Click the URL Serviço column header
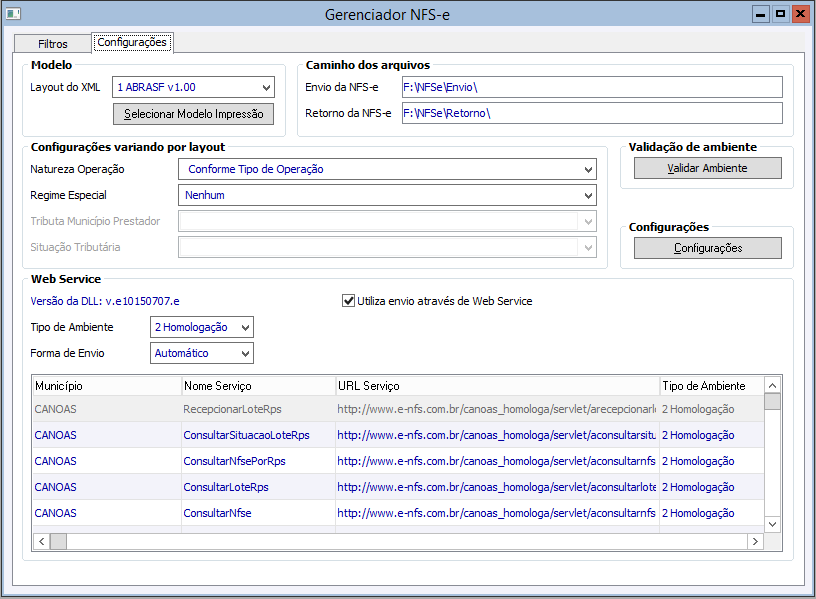The width and height of the screenshot is (816, 599). 496,385
